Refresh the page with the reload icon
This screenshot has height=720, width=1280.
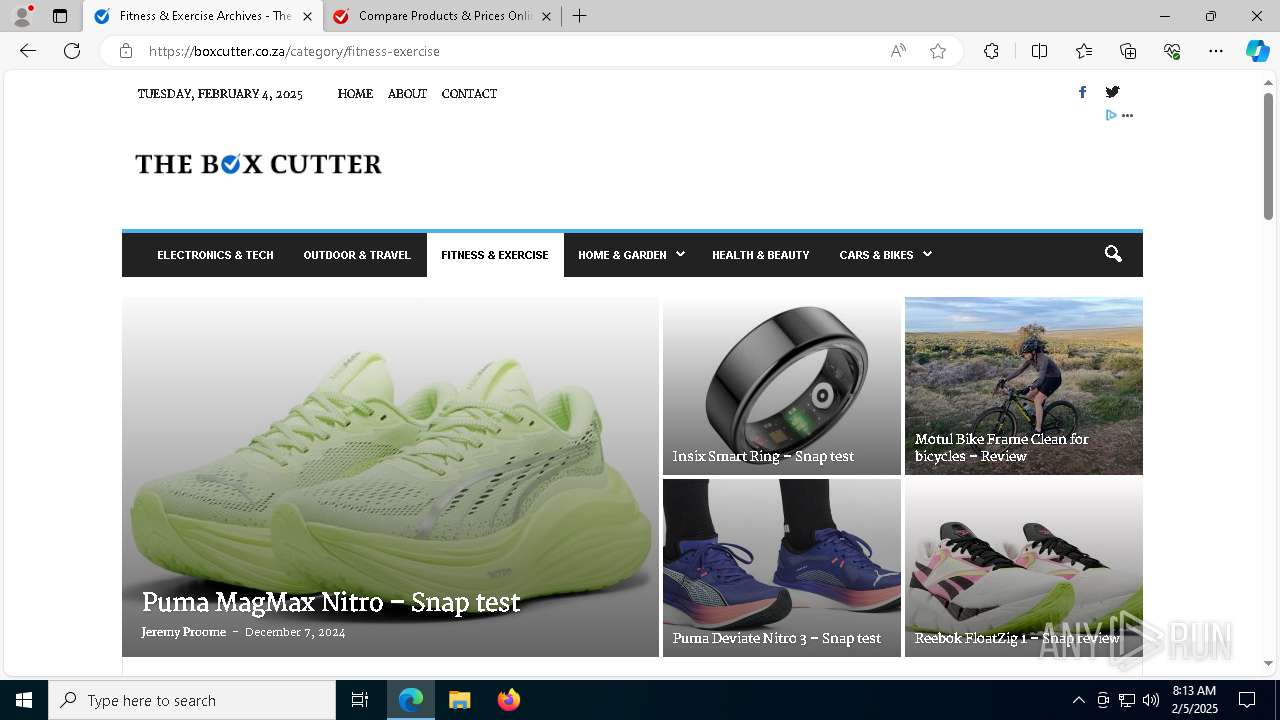pos(72,51)
